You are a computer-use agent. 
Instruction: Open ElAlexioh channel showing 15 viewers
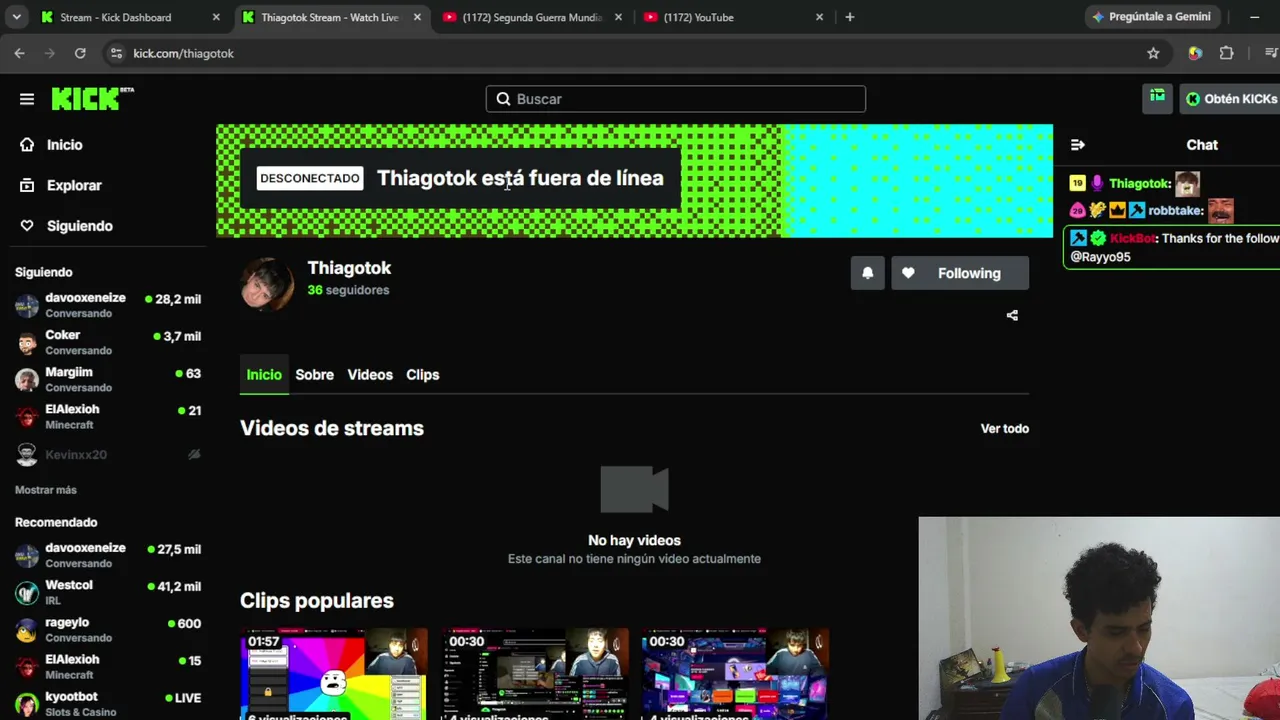click(107, 666)
